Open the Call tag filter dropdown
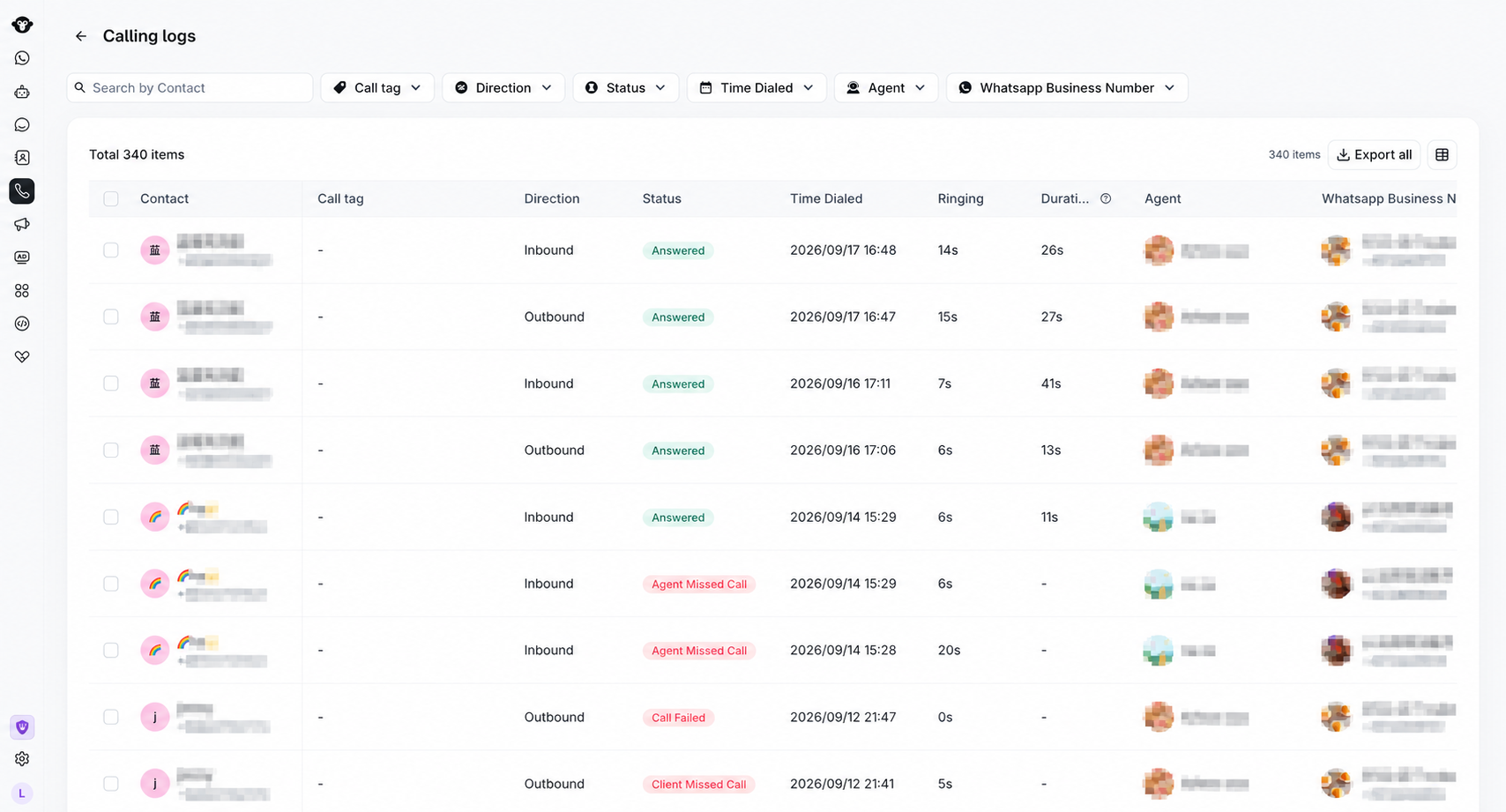 [x=377, y=87]
